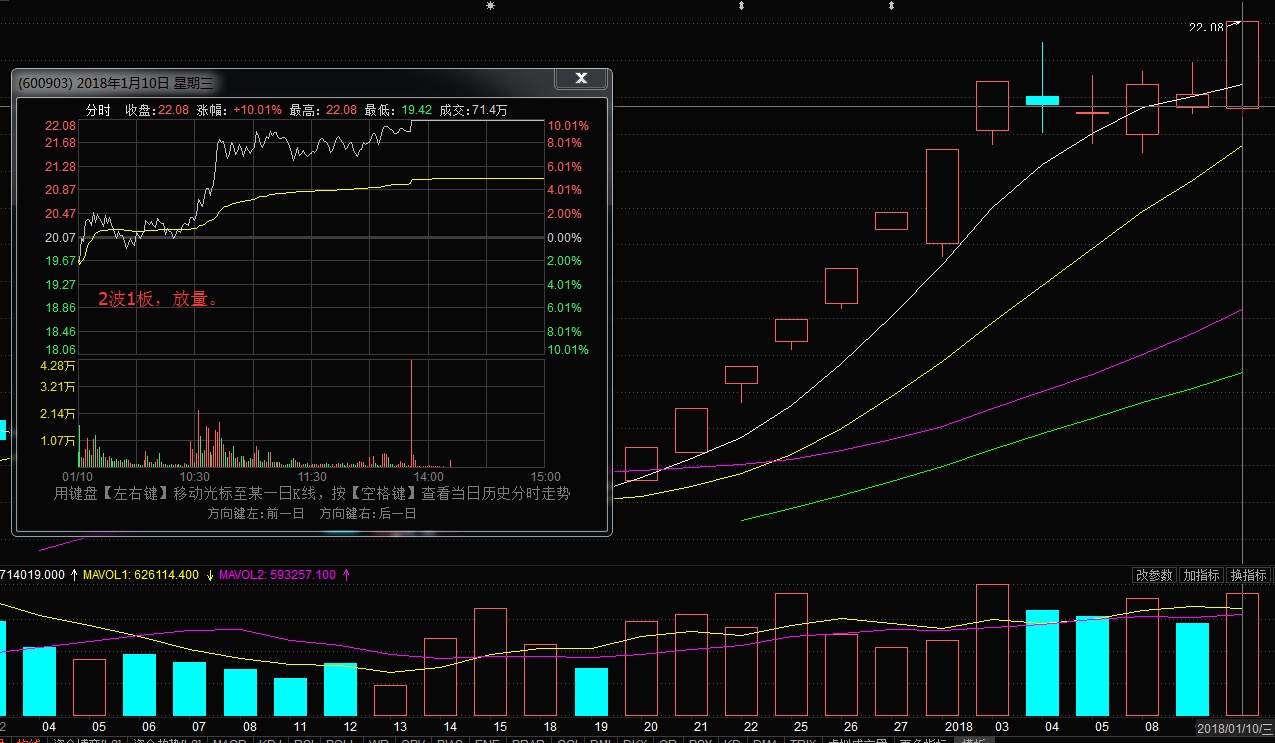The width and height of the screenshot is (1275, 743).
Task: Open 改参数 to modify indicator parameters
Action: tap(1154, 575)
